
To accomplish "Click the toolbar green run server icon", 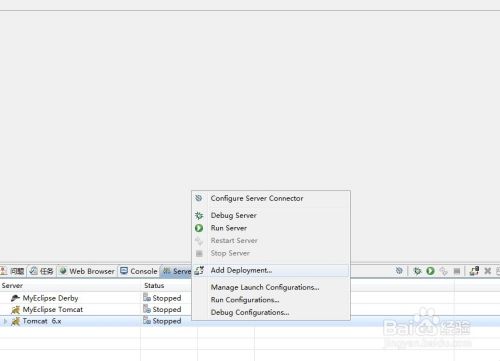I will [x=430, y=271].
